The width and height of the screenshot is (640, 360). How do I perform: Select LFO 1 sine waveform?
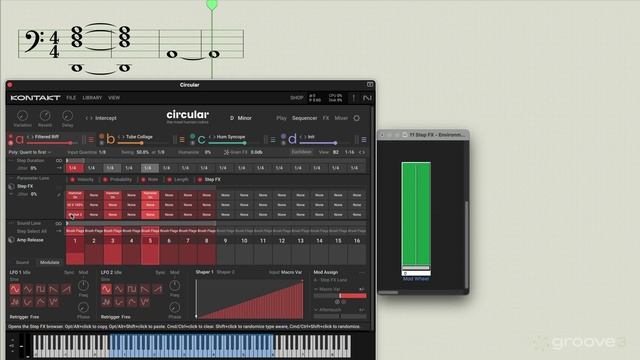pos(15,289)
